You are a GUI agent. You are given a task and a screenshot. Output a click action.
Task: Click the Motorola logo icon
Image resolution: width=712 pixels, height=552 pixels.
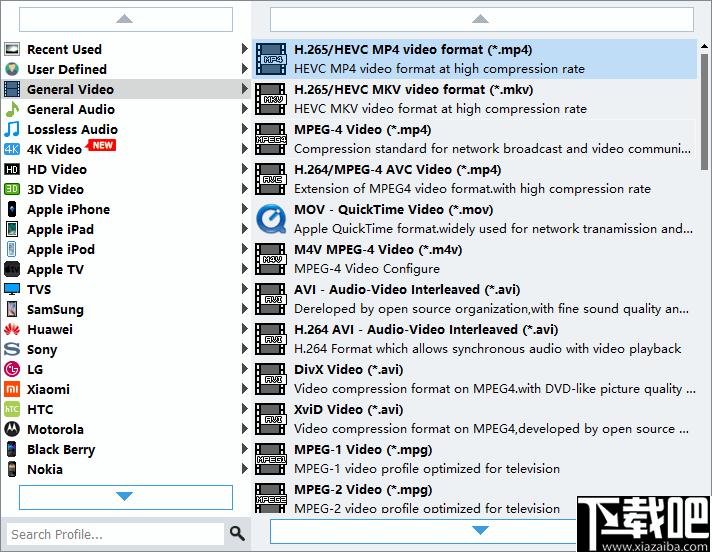click(12, 429)
